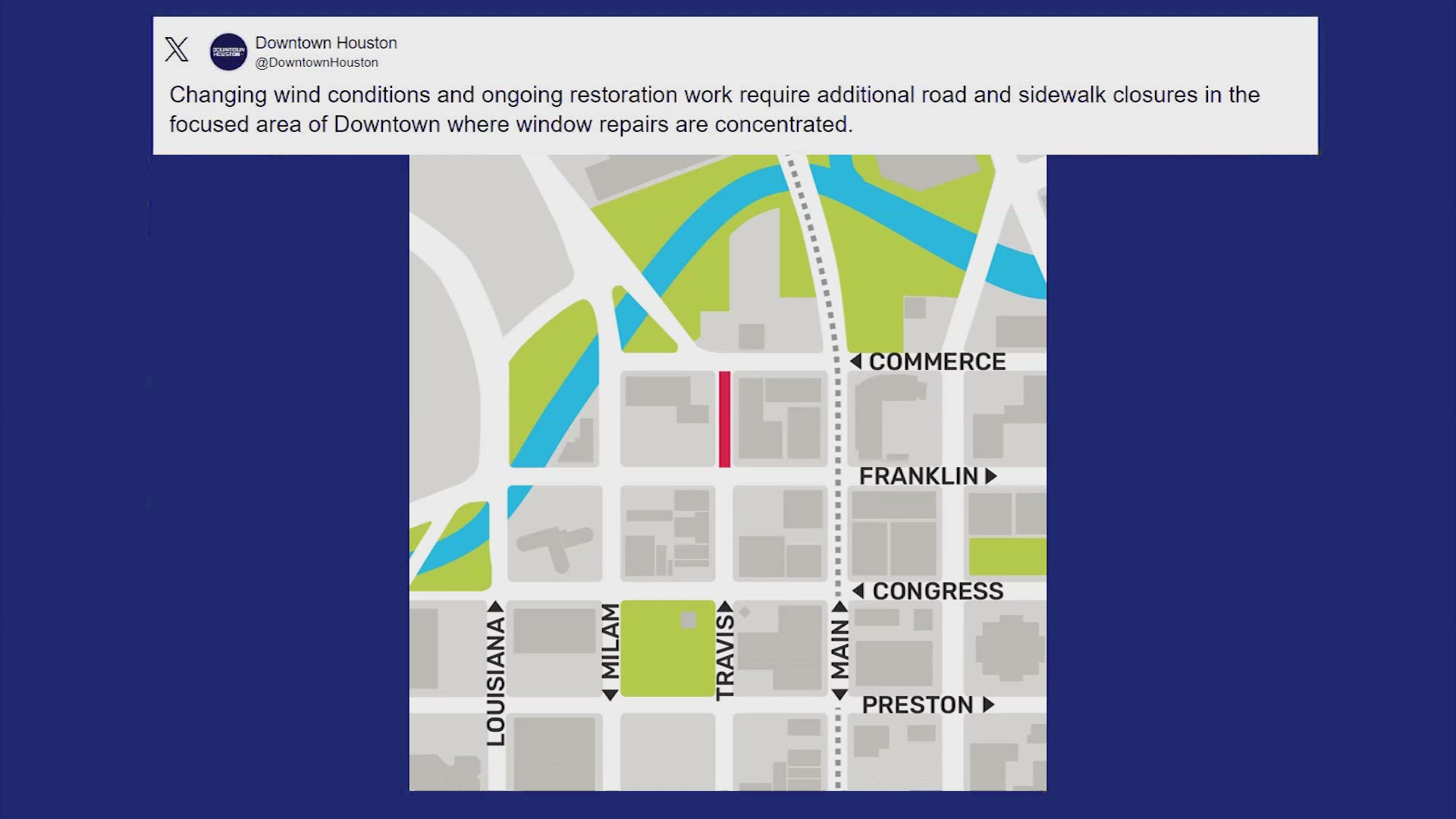Click the Downtown Houston account name
The width and height of the screenshot is (1456, 819).
326,43
